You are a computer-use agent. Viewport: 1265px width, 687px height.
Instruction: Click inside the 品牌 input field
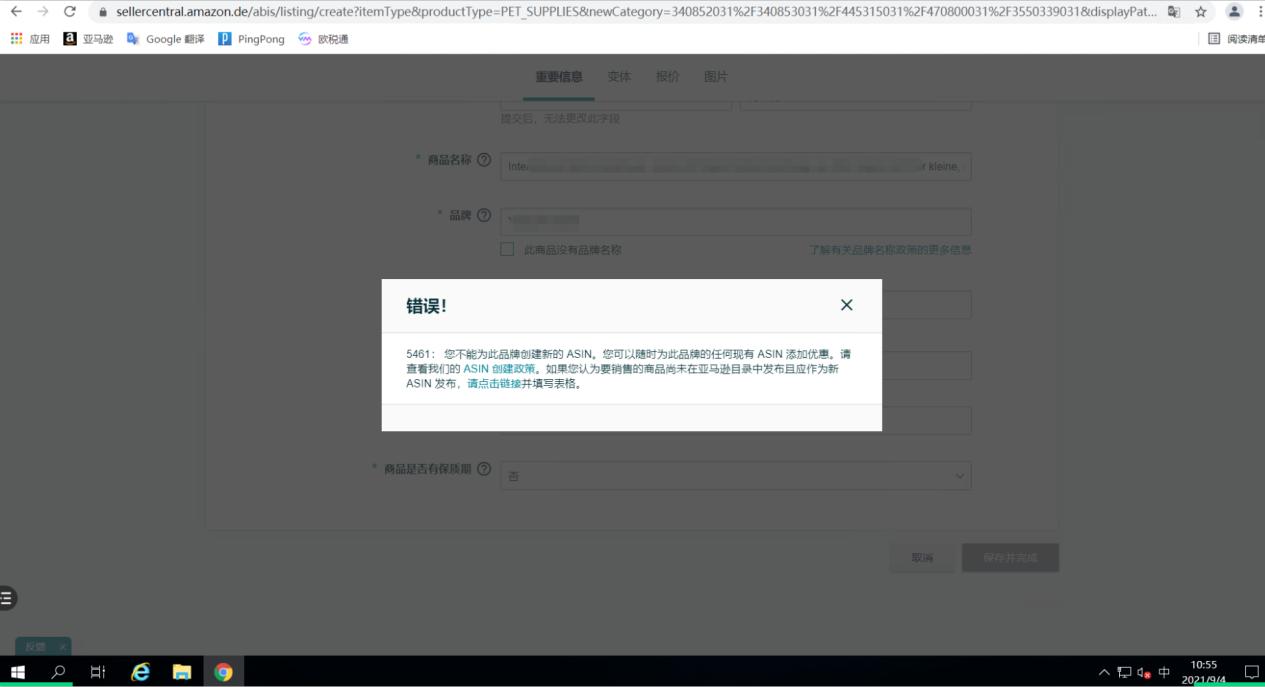(x=735, y=221)
